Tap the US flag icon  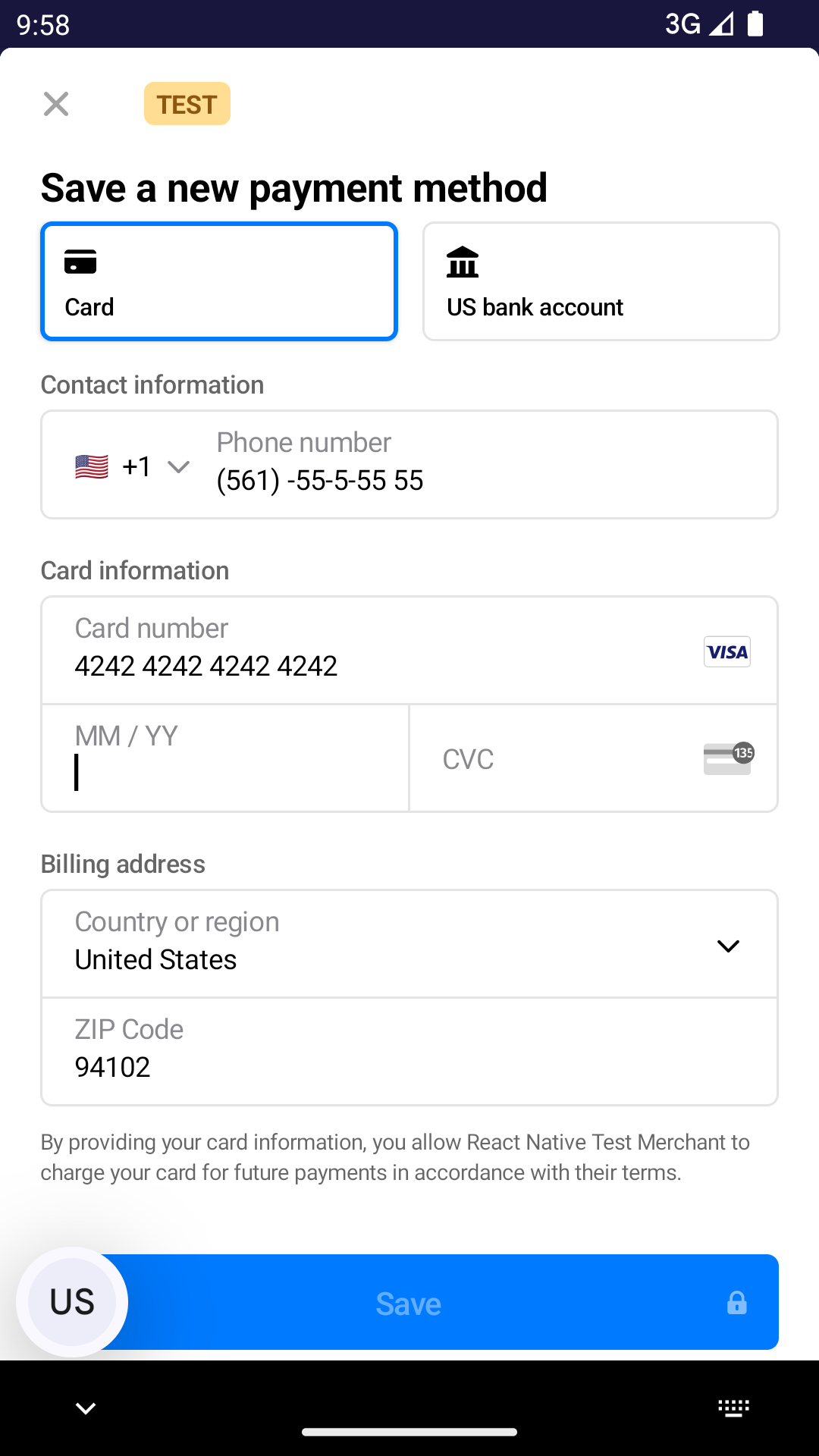(x=92, y=466)
